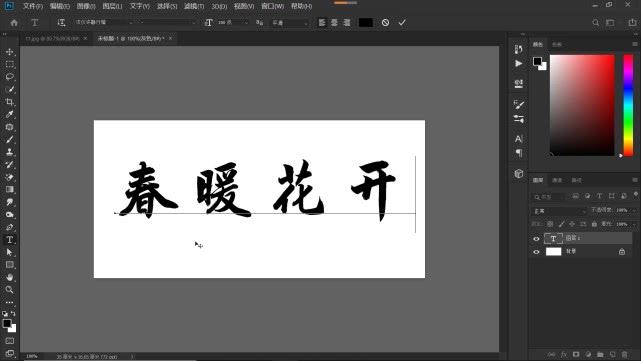Center align text

point(334,22)
